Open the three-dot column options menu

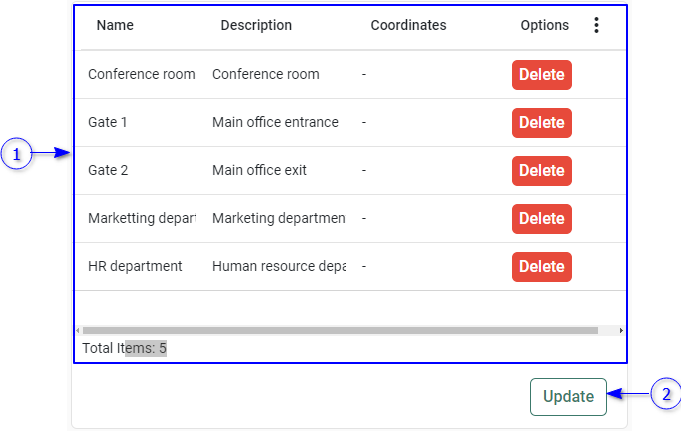coord(597,26)
